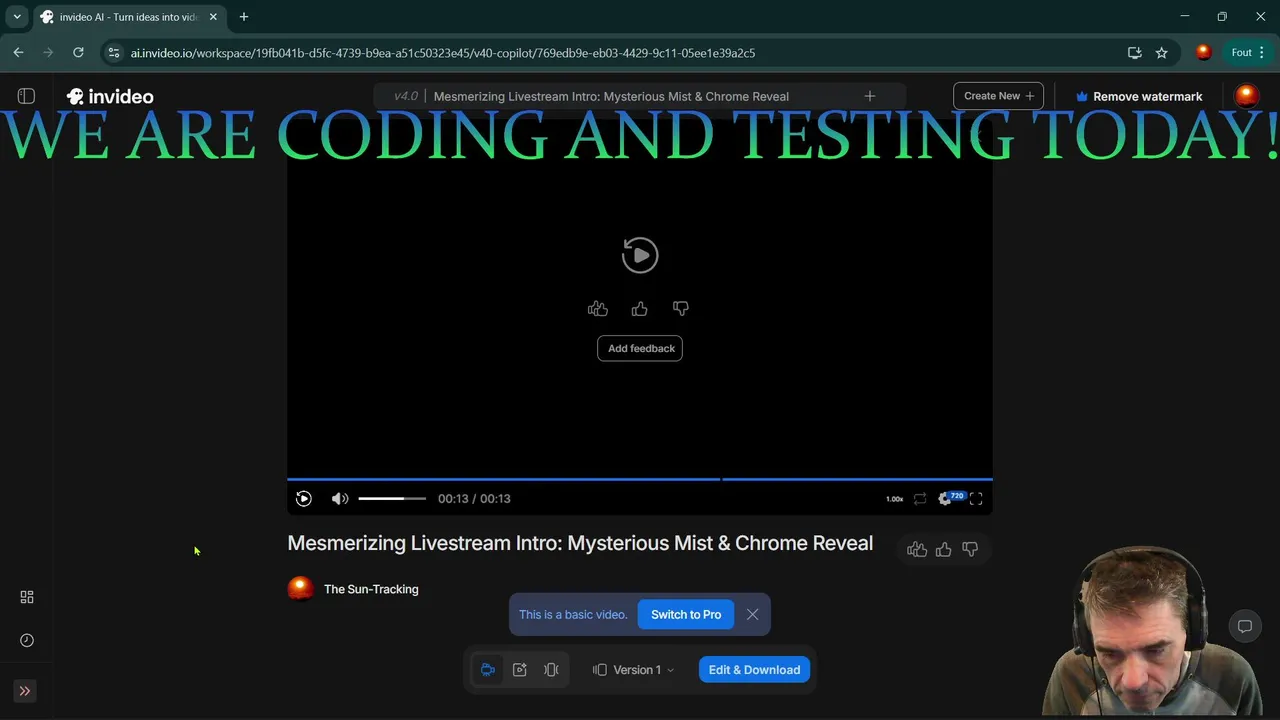This screenshot has width=1280, height=720.
Task: Expand sidebar with double chevron
Action: pyautogui.click(x=25, y=691)
